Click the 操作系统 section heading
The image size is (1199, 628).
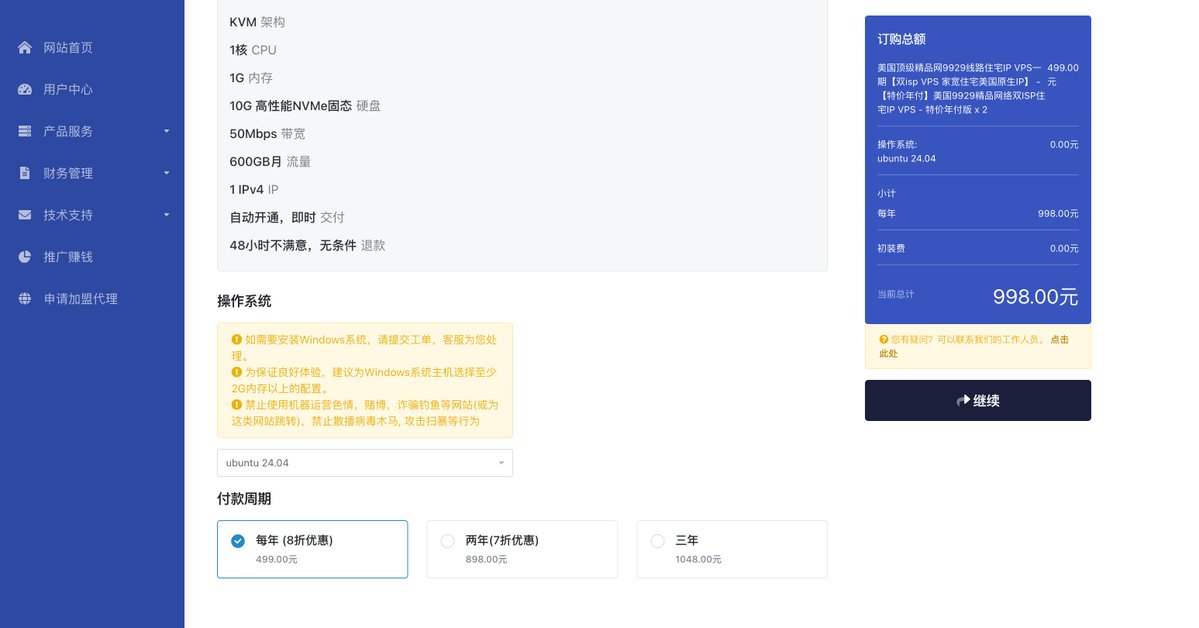(x=244, y=301)
